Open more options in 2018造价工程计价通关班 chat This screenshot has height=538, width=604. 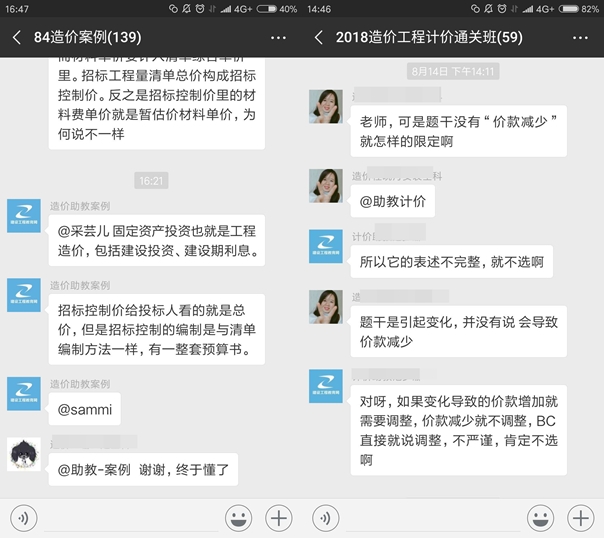(579, 38)
